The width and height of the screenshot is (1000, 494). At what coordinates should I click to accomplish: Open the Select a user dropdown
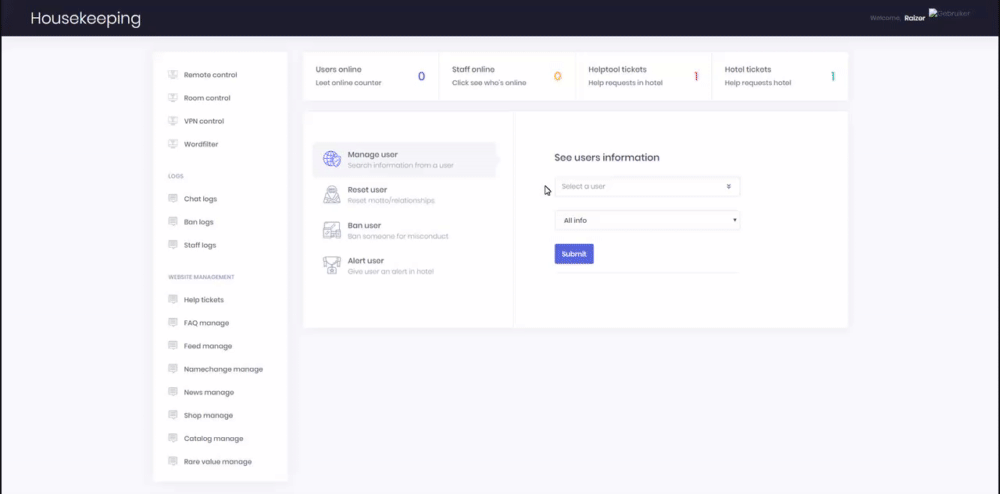(647, 186)
